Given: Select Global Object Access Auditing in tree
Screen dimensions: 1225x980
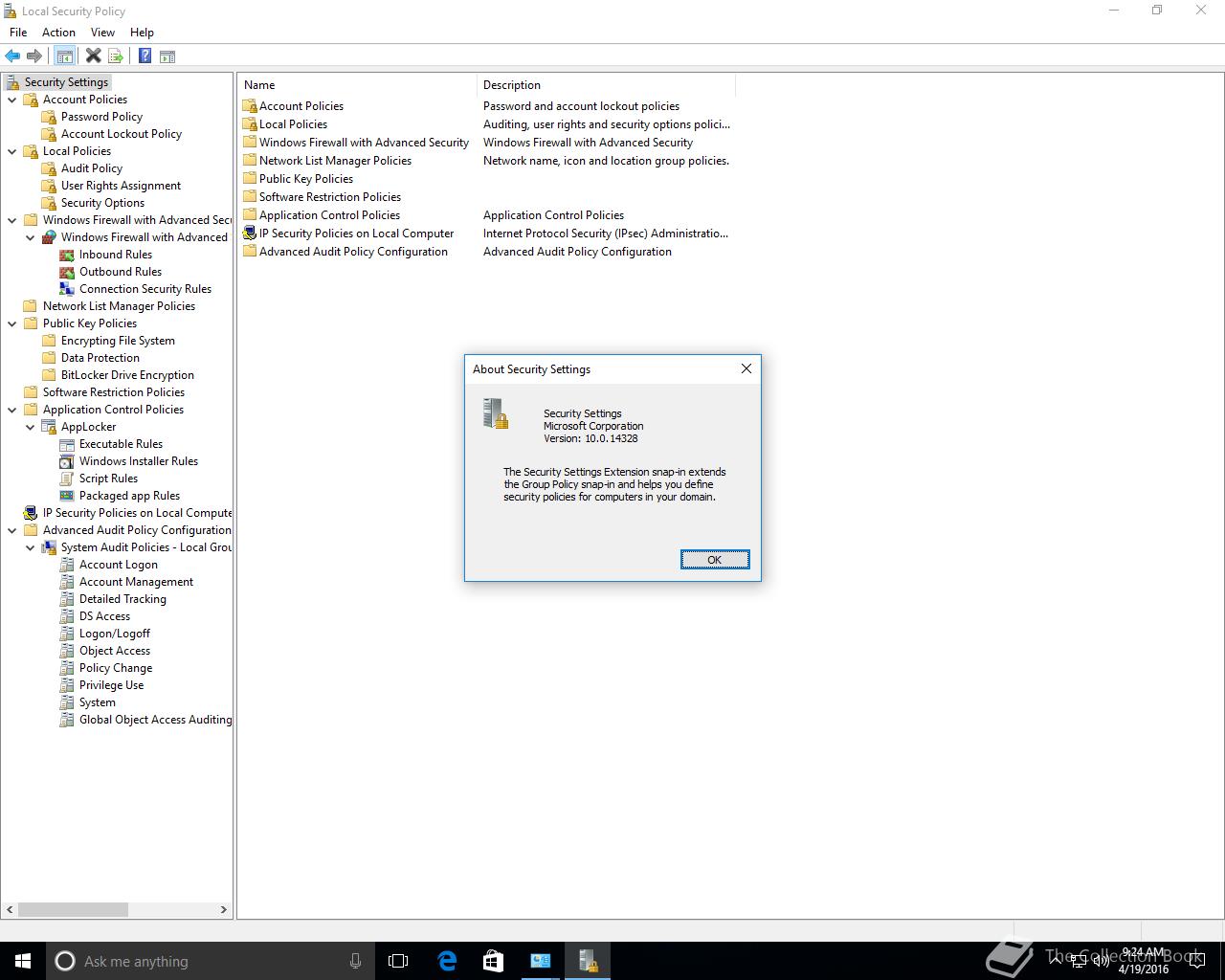Looking at the screenshot, I should click(x=155, y=720).
